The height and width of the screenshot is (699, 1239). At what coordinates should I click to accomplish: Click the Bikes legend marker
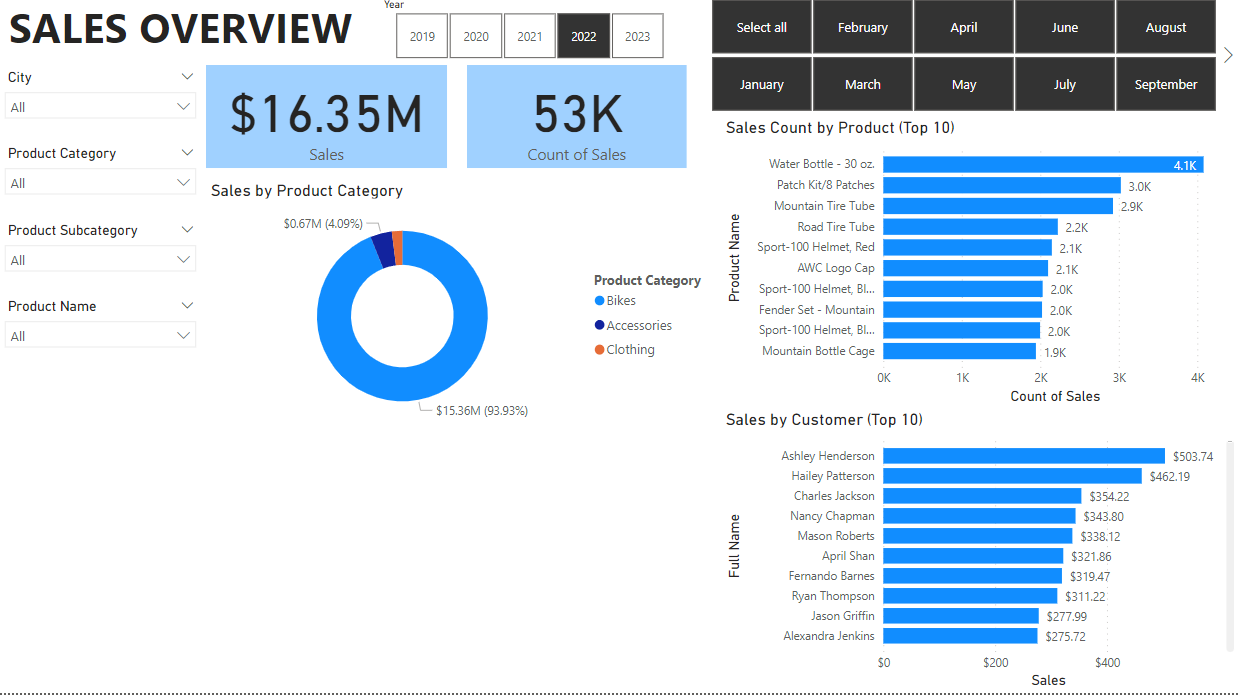pos(599,301)
